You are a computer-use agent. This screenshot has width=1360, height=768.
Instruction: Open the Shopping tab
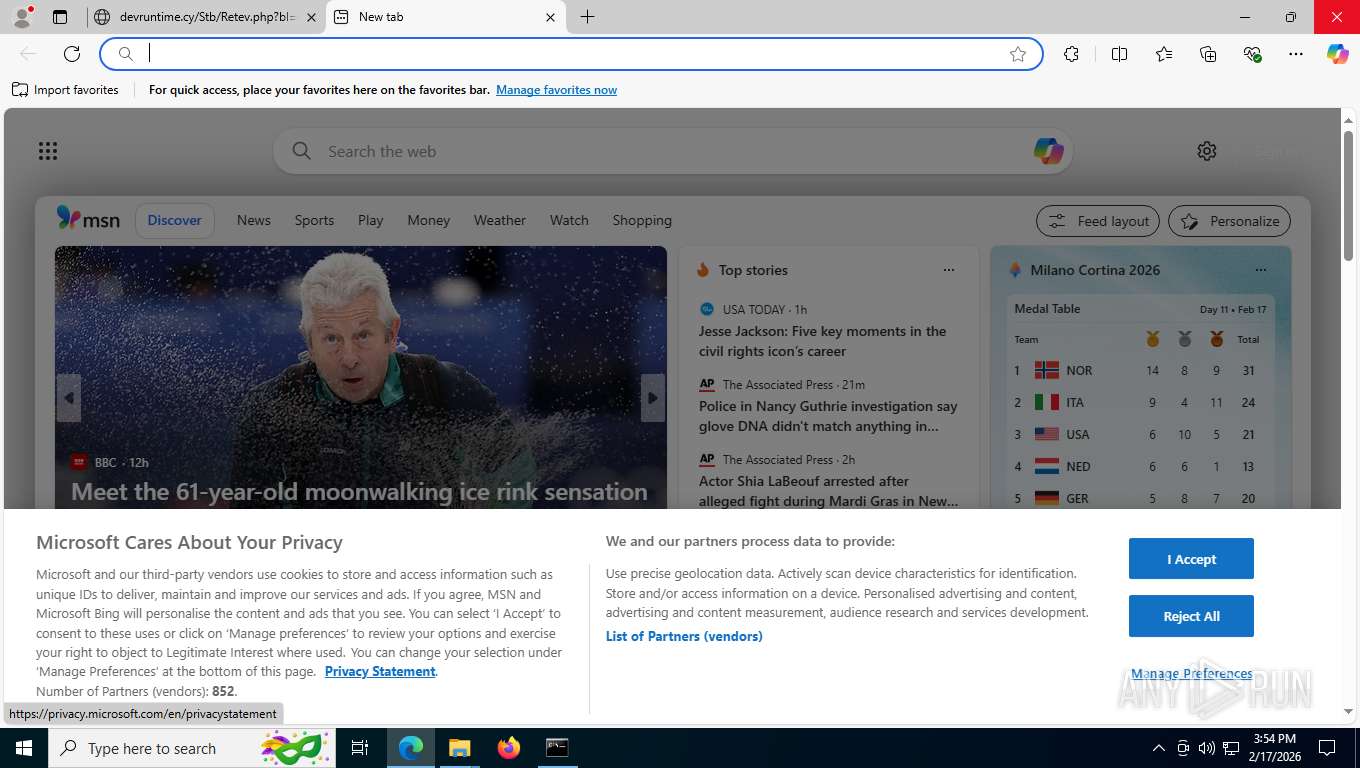642,220
